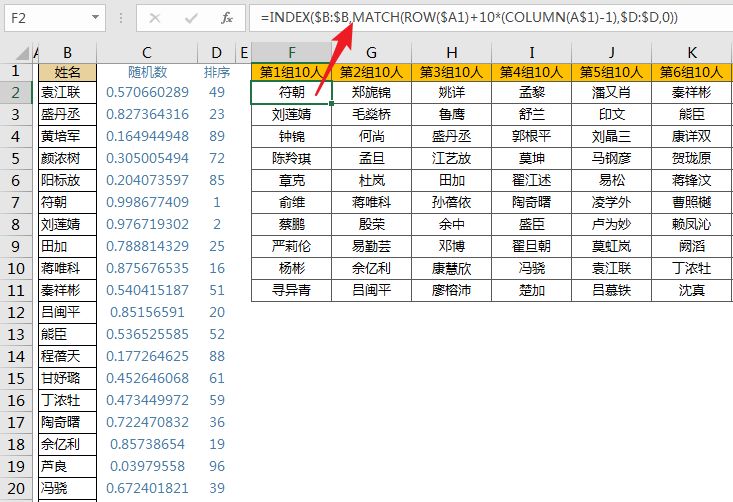Click the 随机数 header cell
Screen dimensions: 733x502
pyautogui.click(x=147, y=72)
